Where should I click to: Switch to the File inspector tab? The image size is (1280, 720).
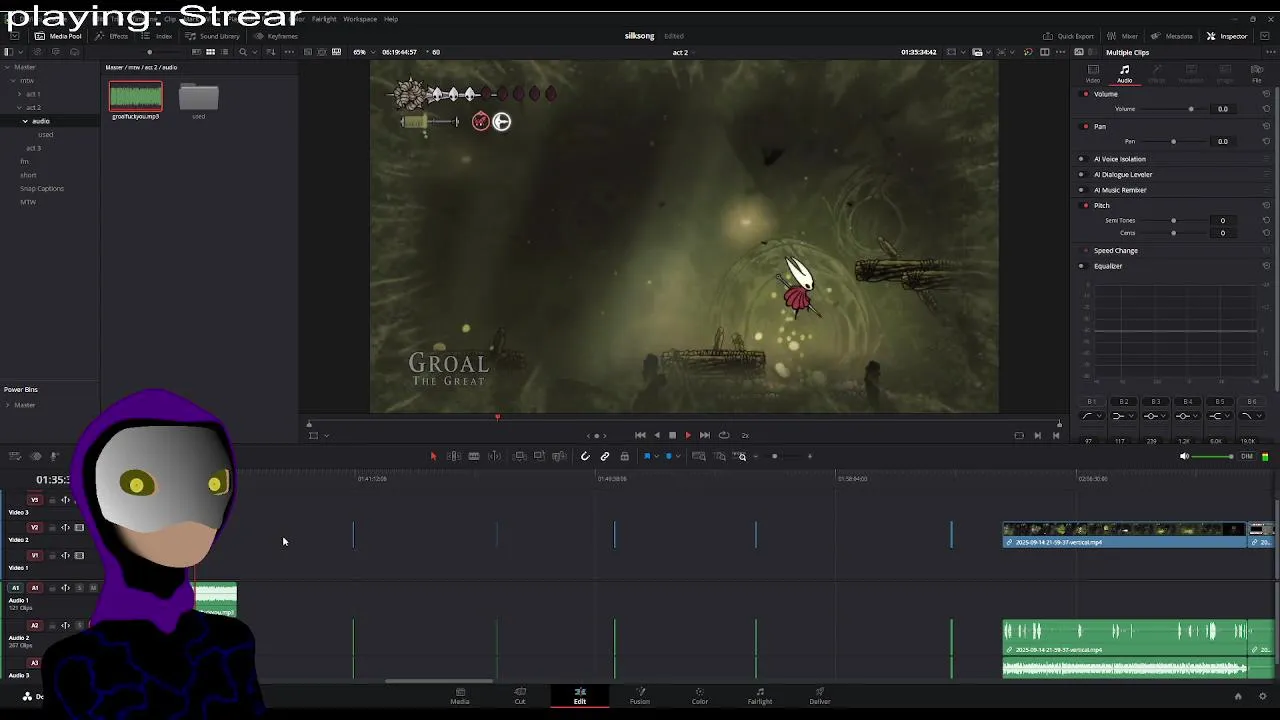point(1257,74)
